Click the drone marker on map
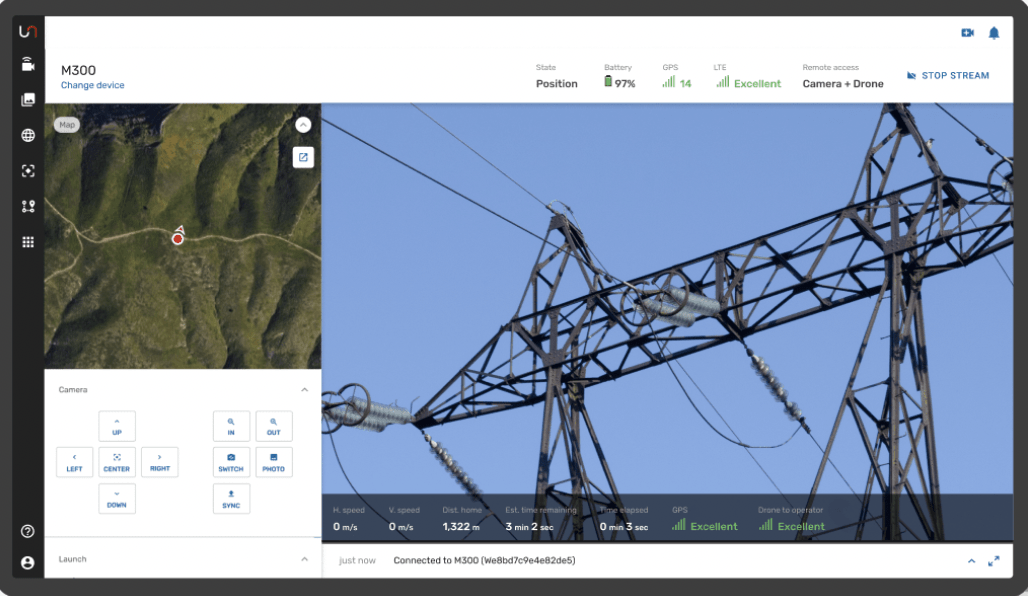 (x=178, y=237)
